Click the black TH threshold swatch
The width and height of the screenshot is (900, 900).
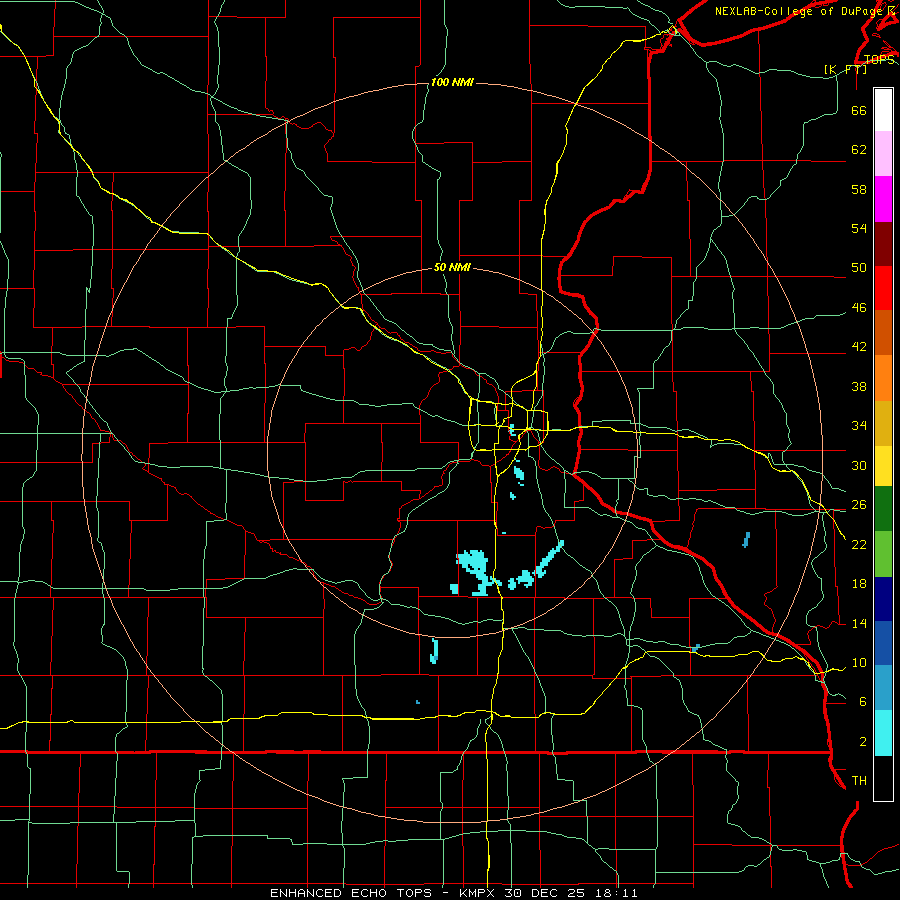(883, 778)
